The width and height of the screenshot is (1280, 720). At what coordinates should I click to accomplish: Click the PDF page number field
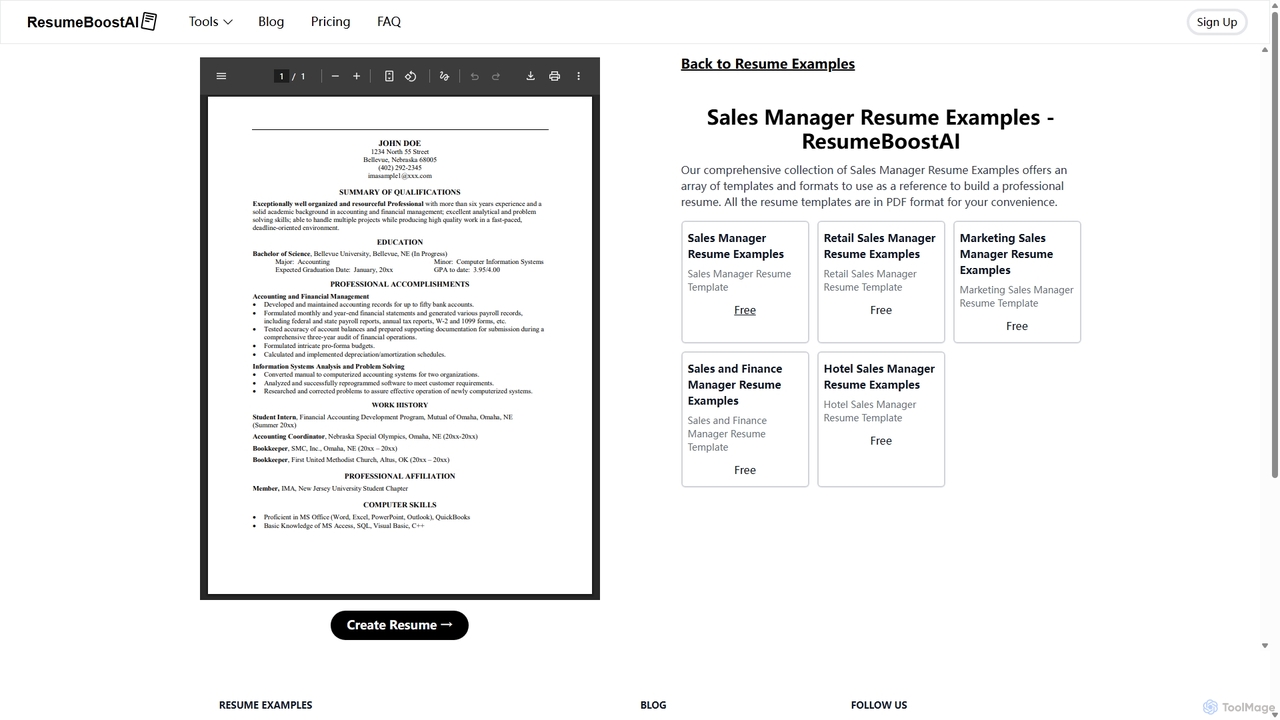[x=282, y=76]
